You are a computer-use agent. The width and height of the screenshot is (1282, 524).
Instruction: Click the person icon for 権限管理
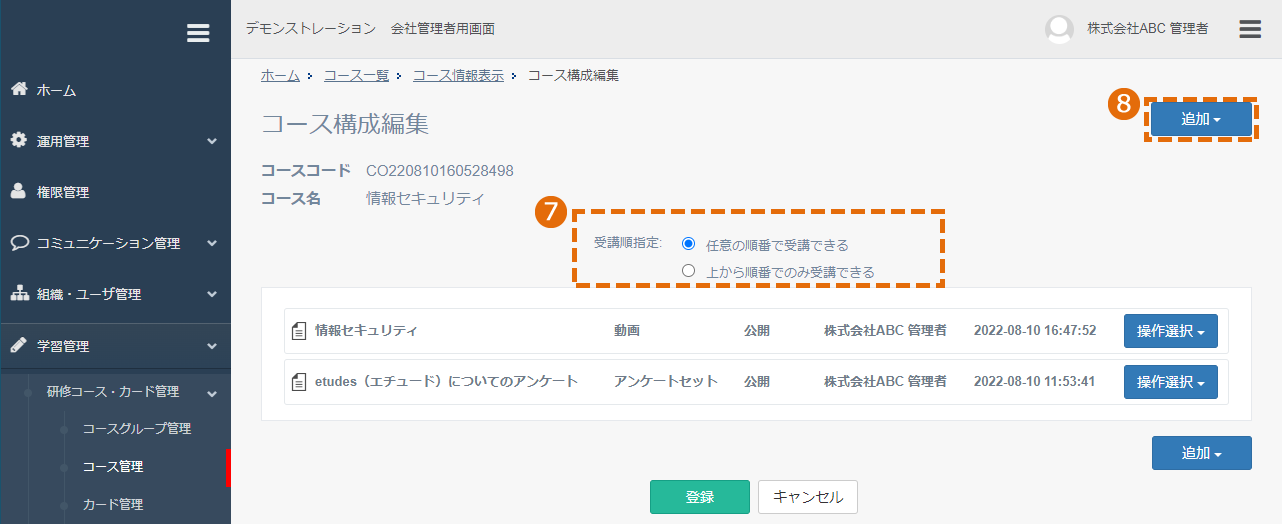(19, 191)
